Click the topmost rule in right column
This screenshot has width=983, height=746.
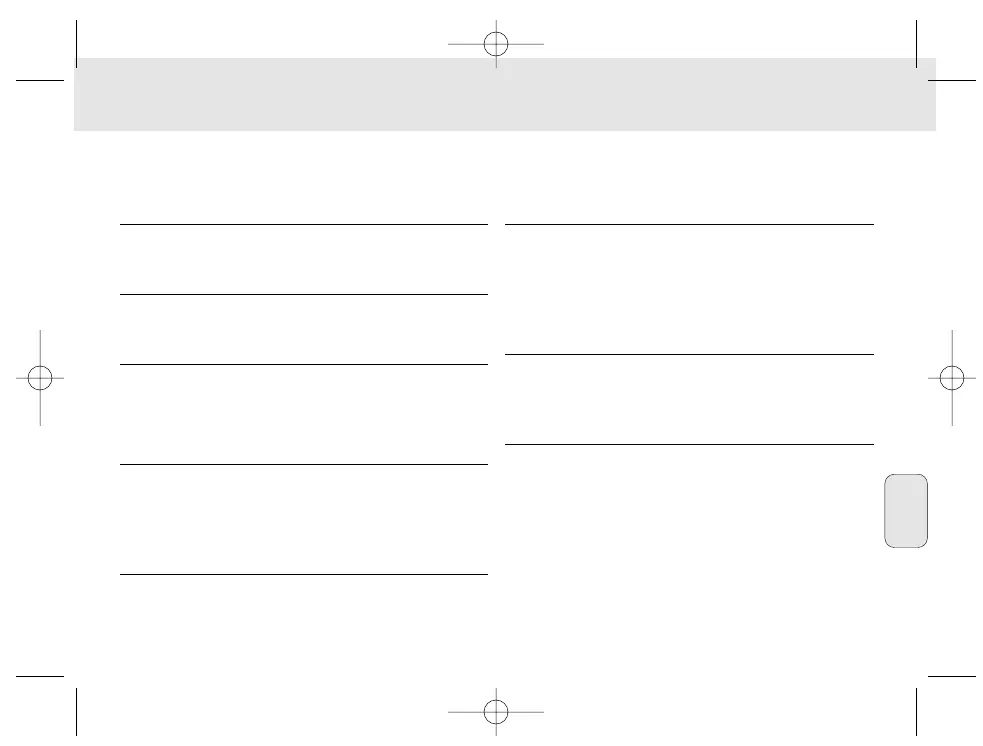pyautogui.click(x=690, y=225)
